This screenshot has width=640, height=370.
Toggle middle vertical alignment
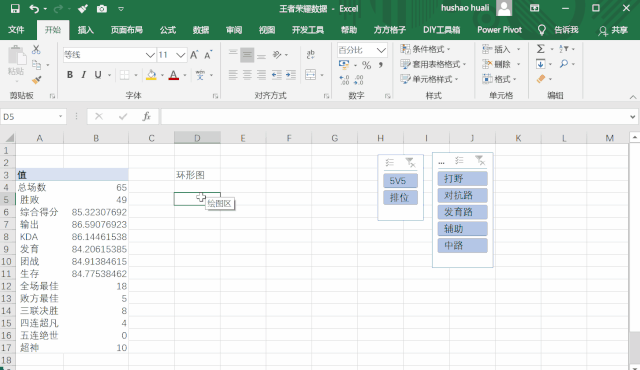click(x=247, y=55)
